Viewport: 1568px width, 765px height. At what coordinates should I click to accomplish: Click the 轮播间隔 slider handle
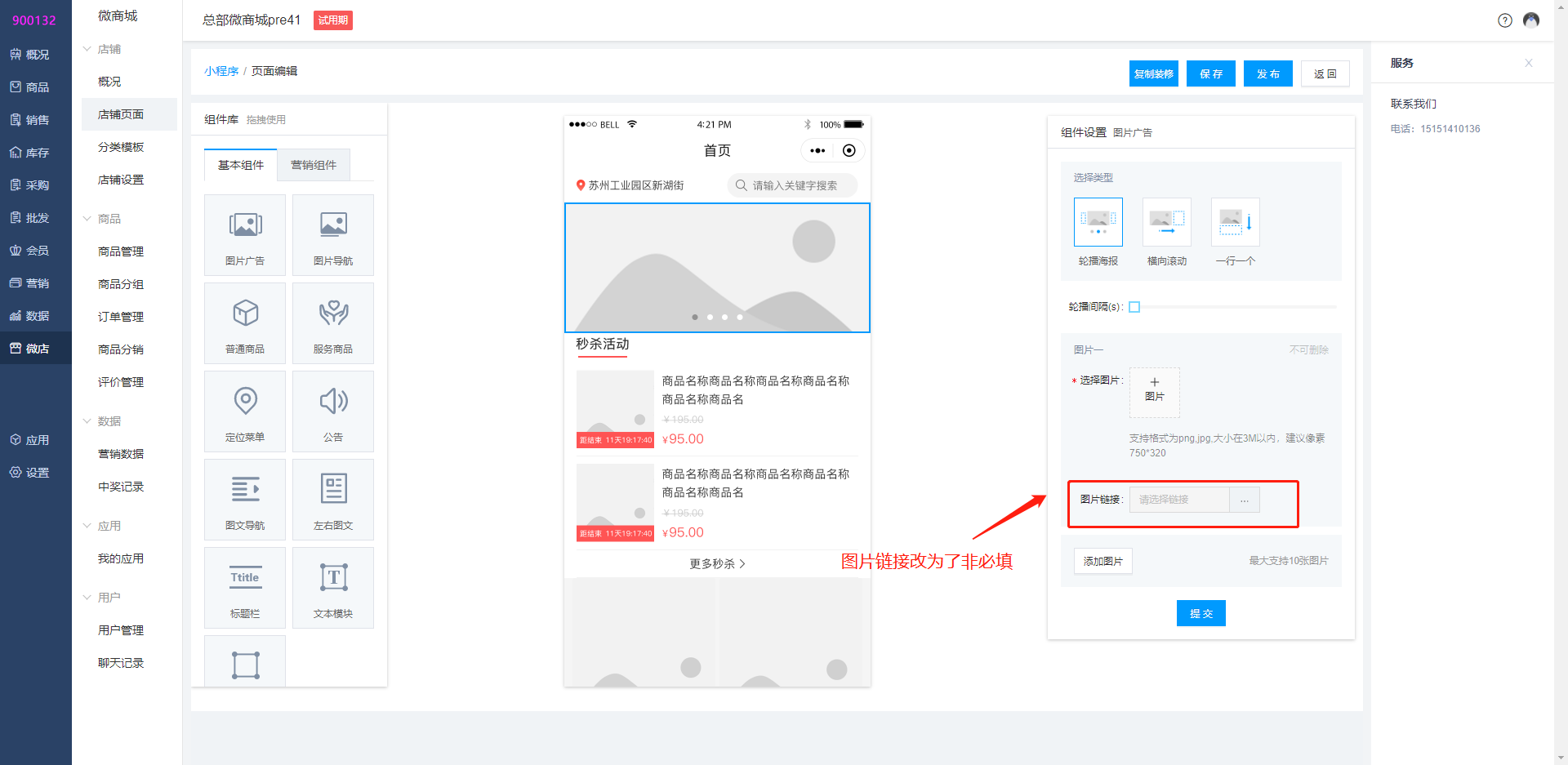click(x=1134, y=307)
